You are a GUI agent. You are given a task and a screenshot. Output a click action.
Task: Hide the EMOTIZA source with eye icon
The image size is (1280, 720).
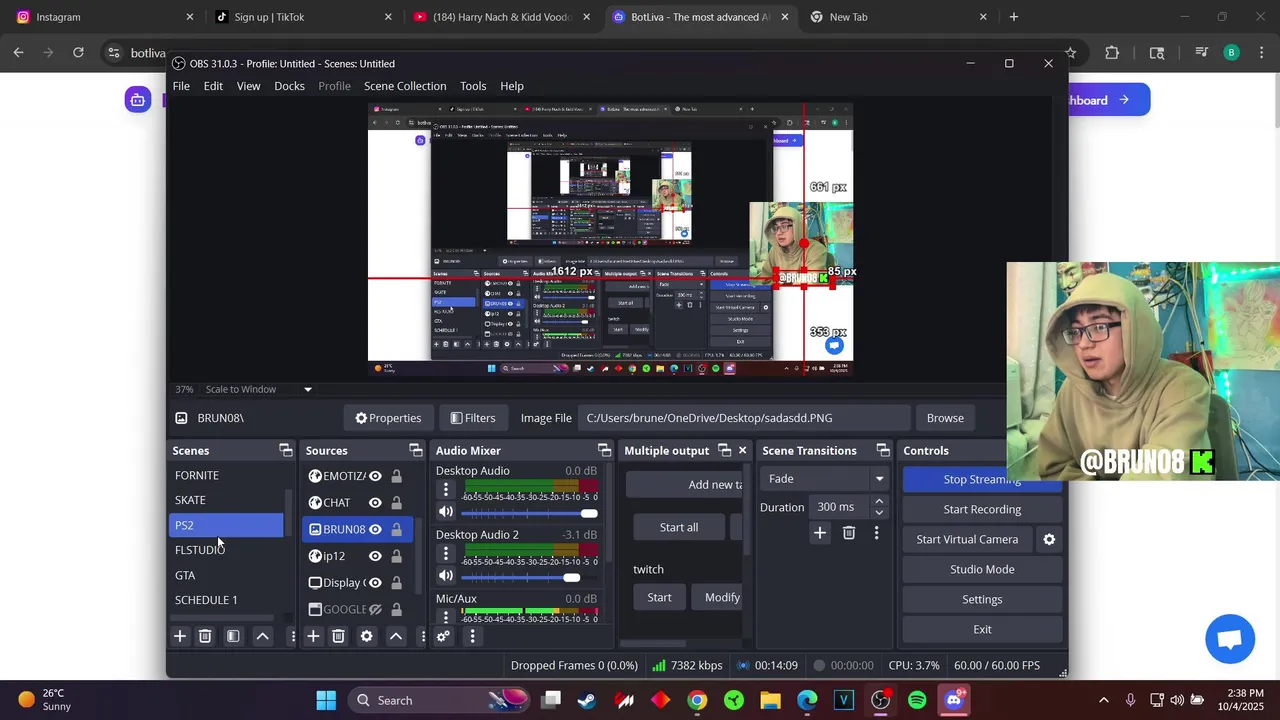(x=375, y=476)
